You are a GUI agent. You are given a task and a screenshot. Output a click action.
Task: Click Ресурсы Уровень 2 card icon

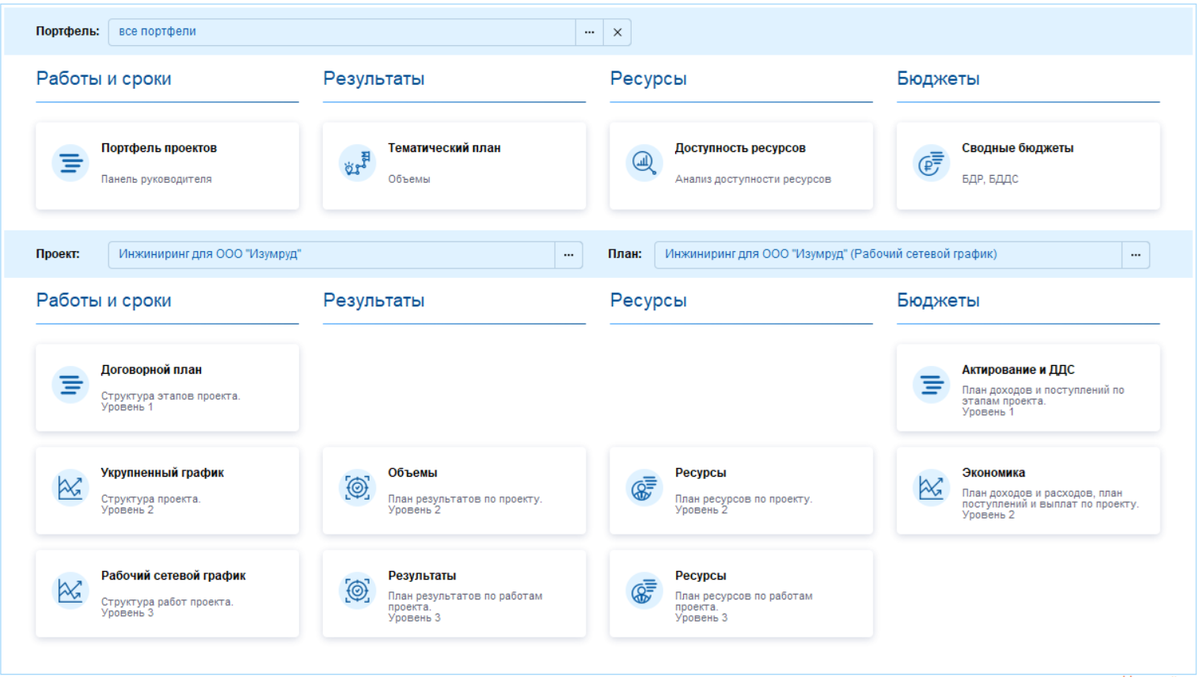pos(644,488)
